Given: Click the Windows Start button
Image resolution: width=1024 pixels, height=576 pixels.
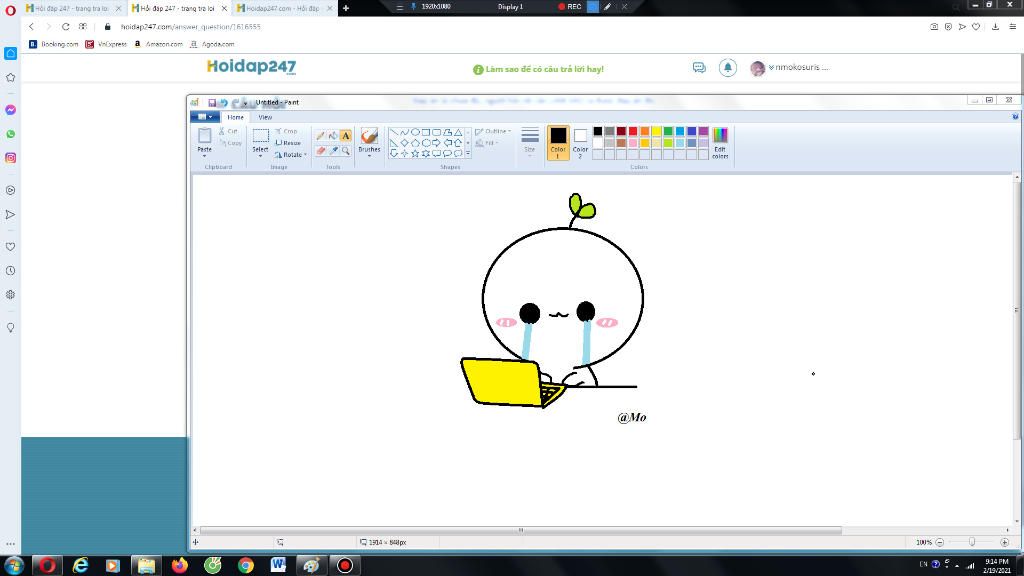Looking at the screenshot, I should (14, 565).
